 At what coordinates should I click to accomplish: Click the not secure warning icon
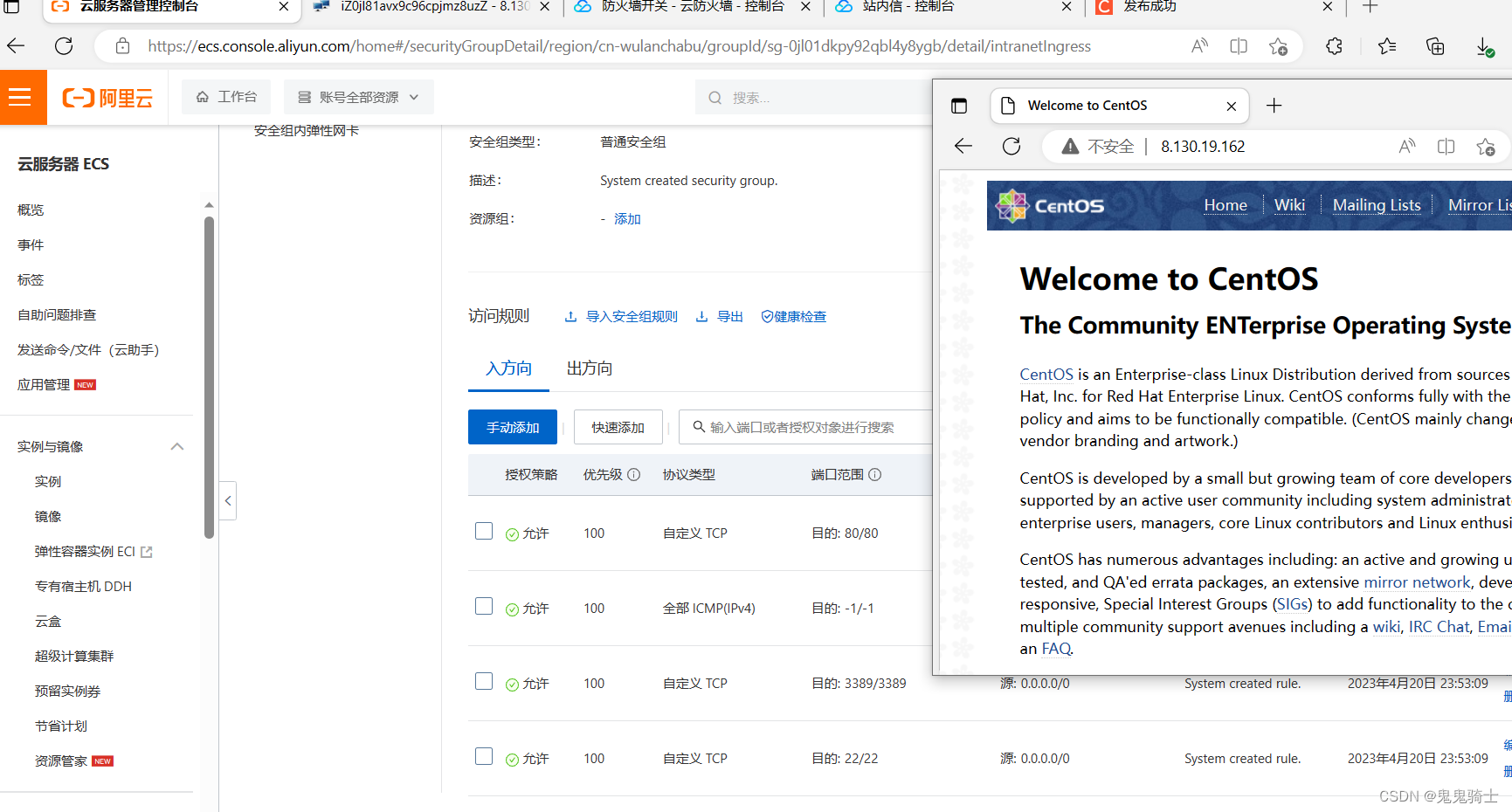tap(1070, 147)
